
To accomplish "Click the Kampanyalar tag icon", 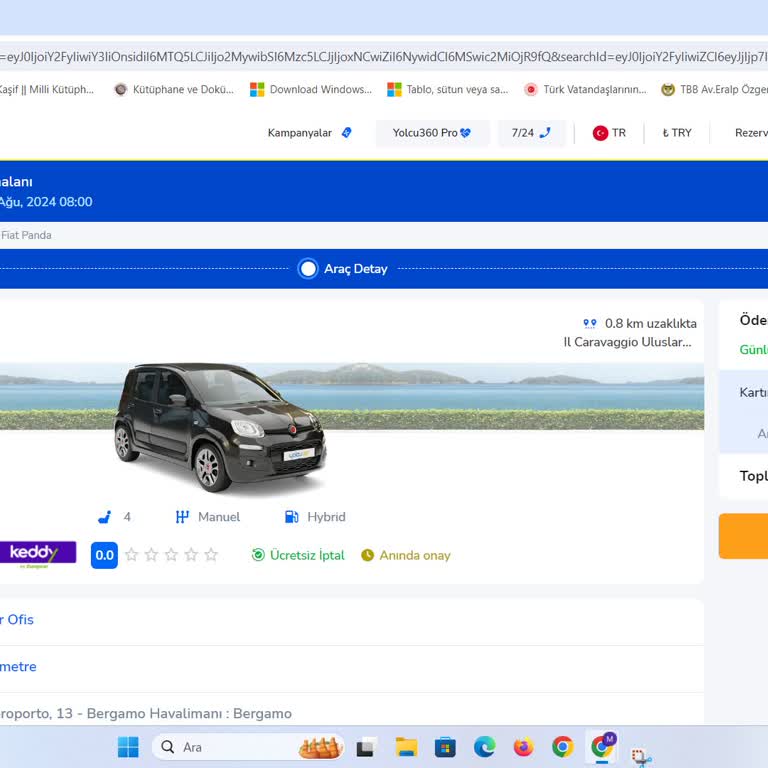I will 346,133.
